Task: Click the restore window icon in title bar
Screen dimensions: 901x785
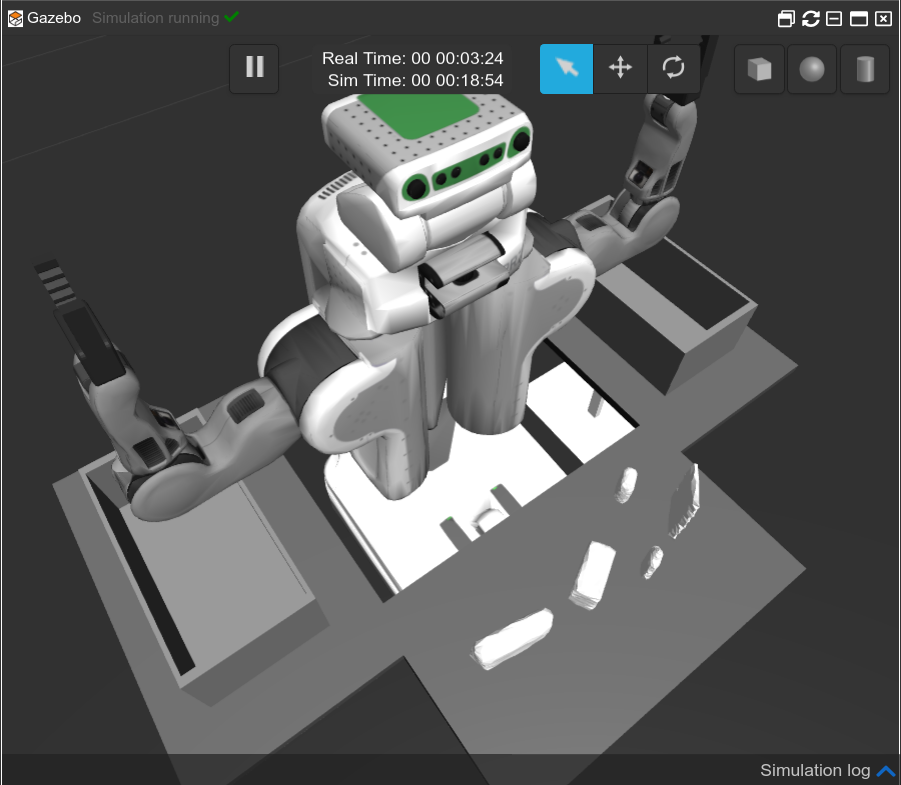Action: (x=786, y=19)
